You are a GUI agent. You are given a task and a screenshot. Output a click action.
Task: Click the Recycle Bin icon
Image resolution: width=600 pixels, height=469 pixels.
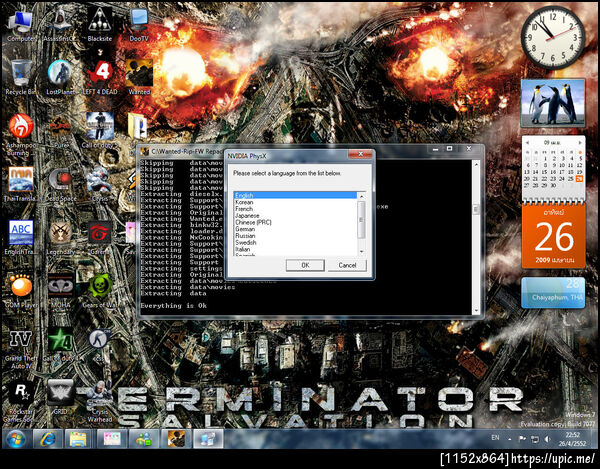[20, 78]
